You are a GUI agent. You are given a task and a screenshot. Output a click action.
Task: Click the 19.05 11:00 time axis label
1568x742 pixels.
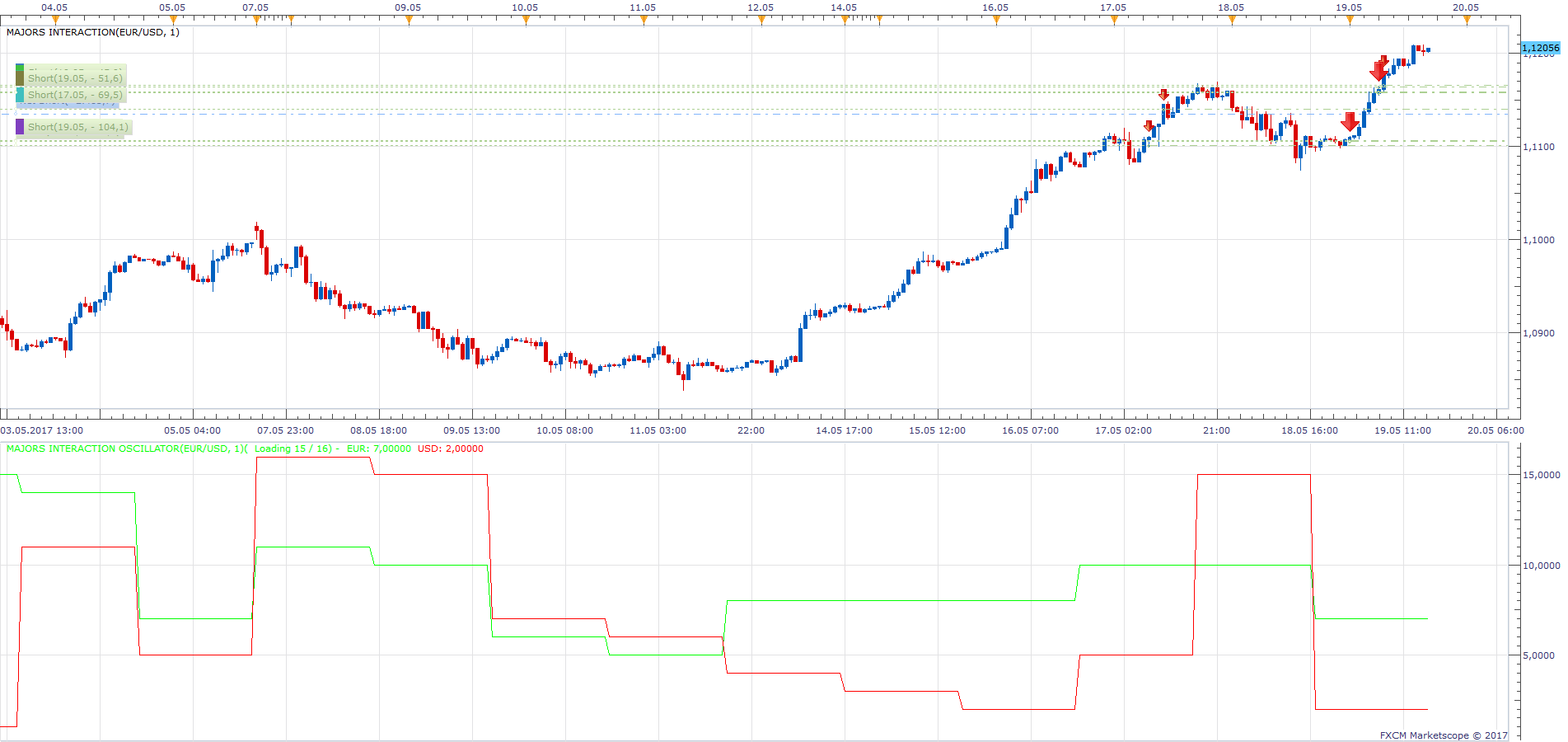tap(1402, 430)
